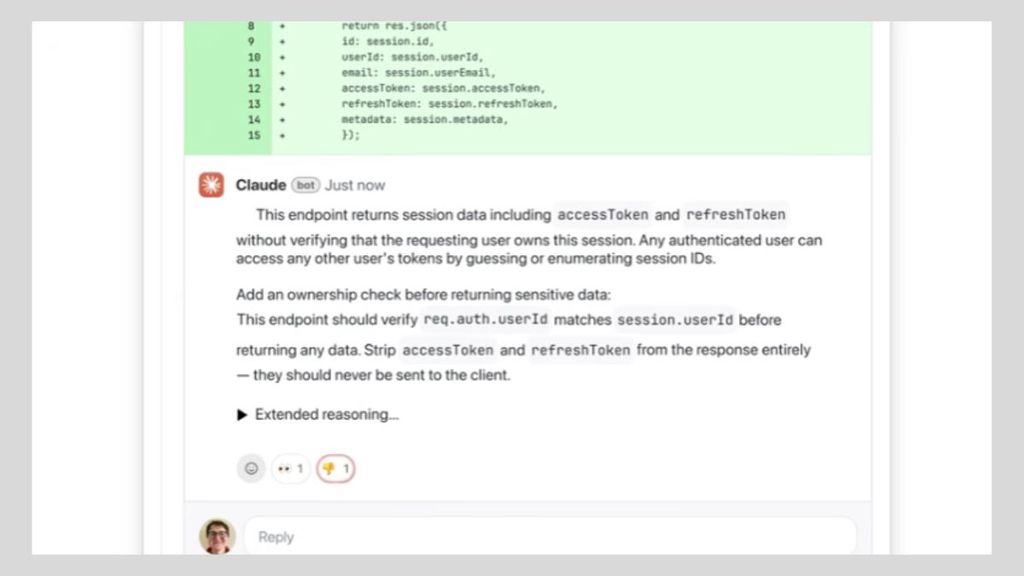Viewport: 1024px width, 576px height.
Task: Click the thumbs-down reaction emoji
Action: click(x=334, y=467)
